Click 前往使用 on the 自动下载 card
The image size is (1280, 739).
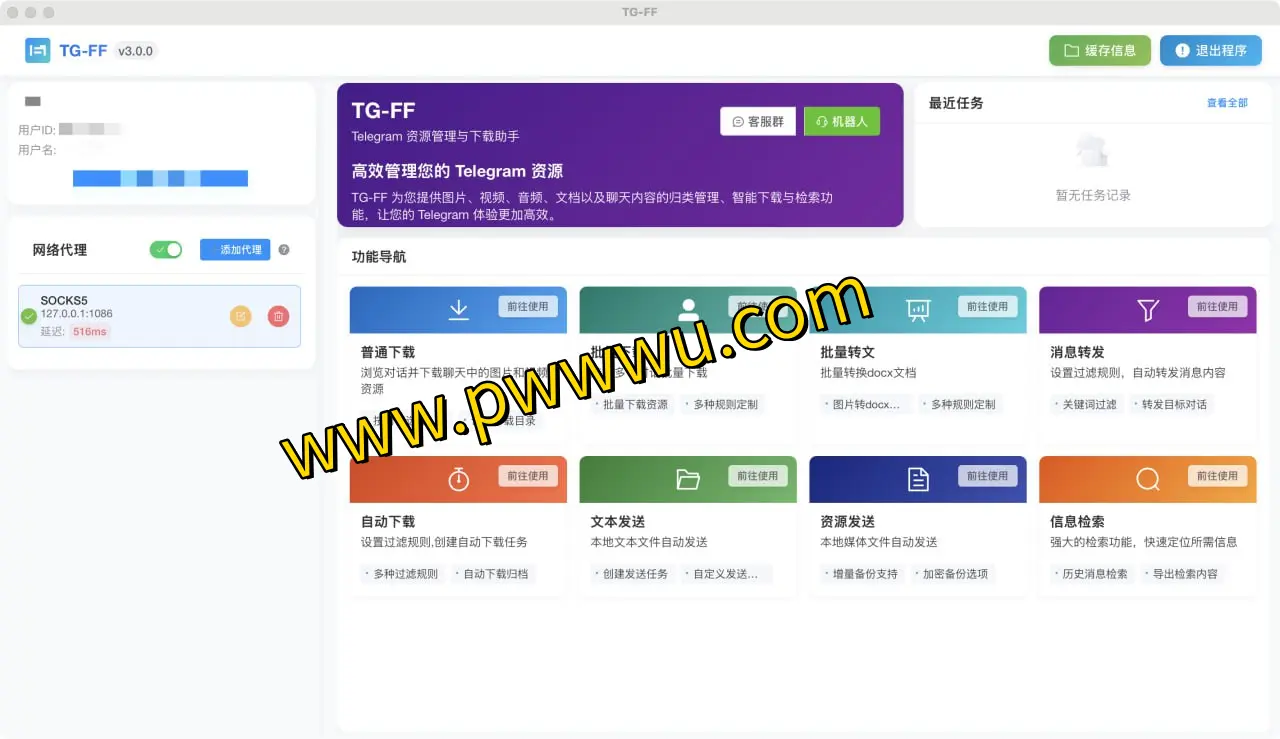(x=527, y=476)
